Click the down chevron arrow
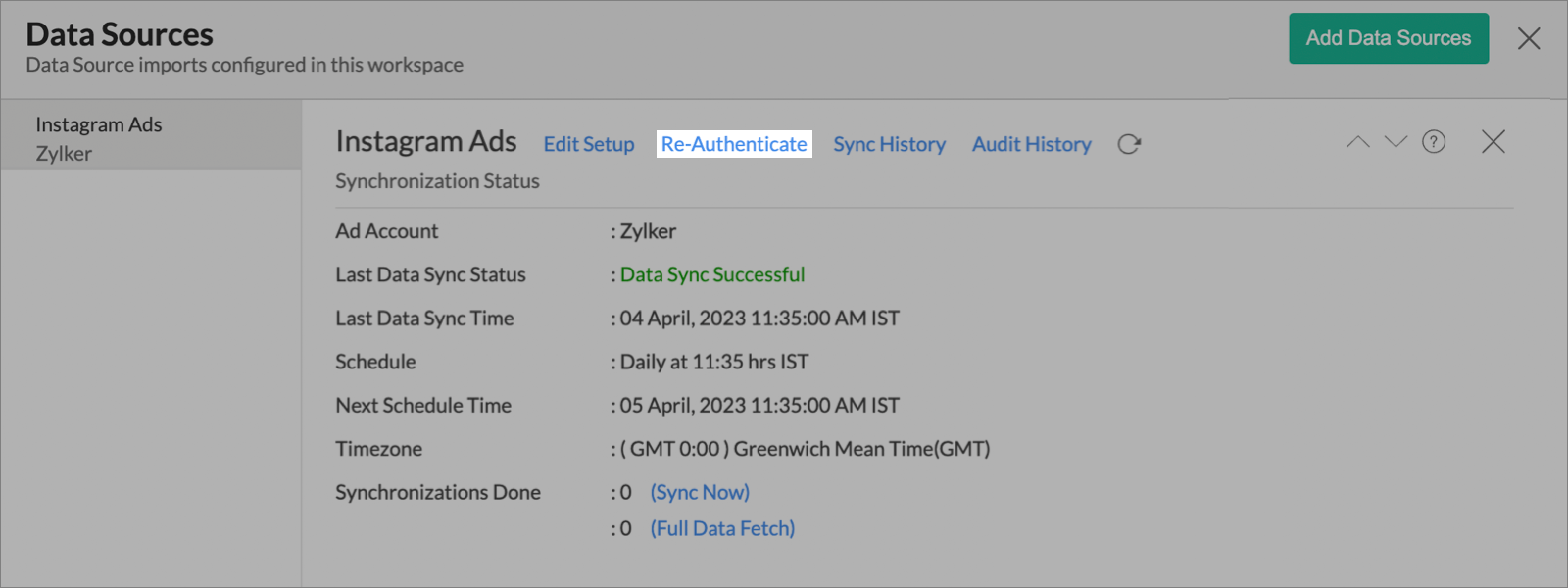1568x588 pixels. [x=1396, y=142]
